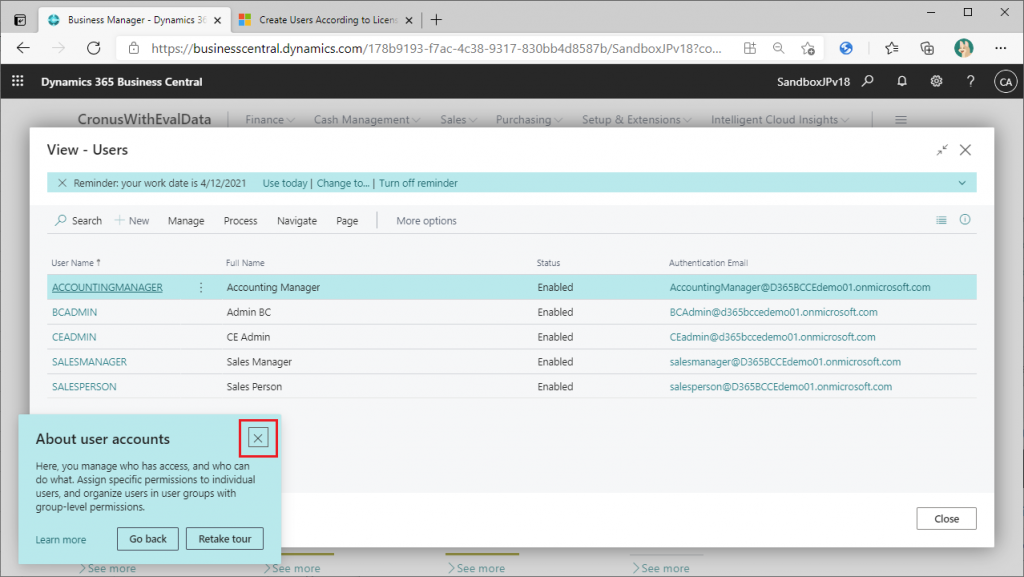Open the tab actions menu icon

pos(20,20)
